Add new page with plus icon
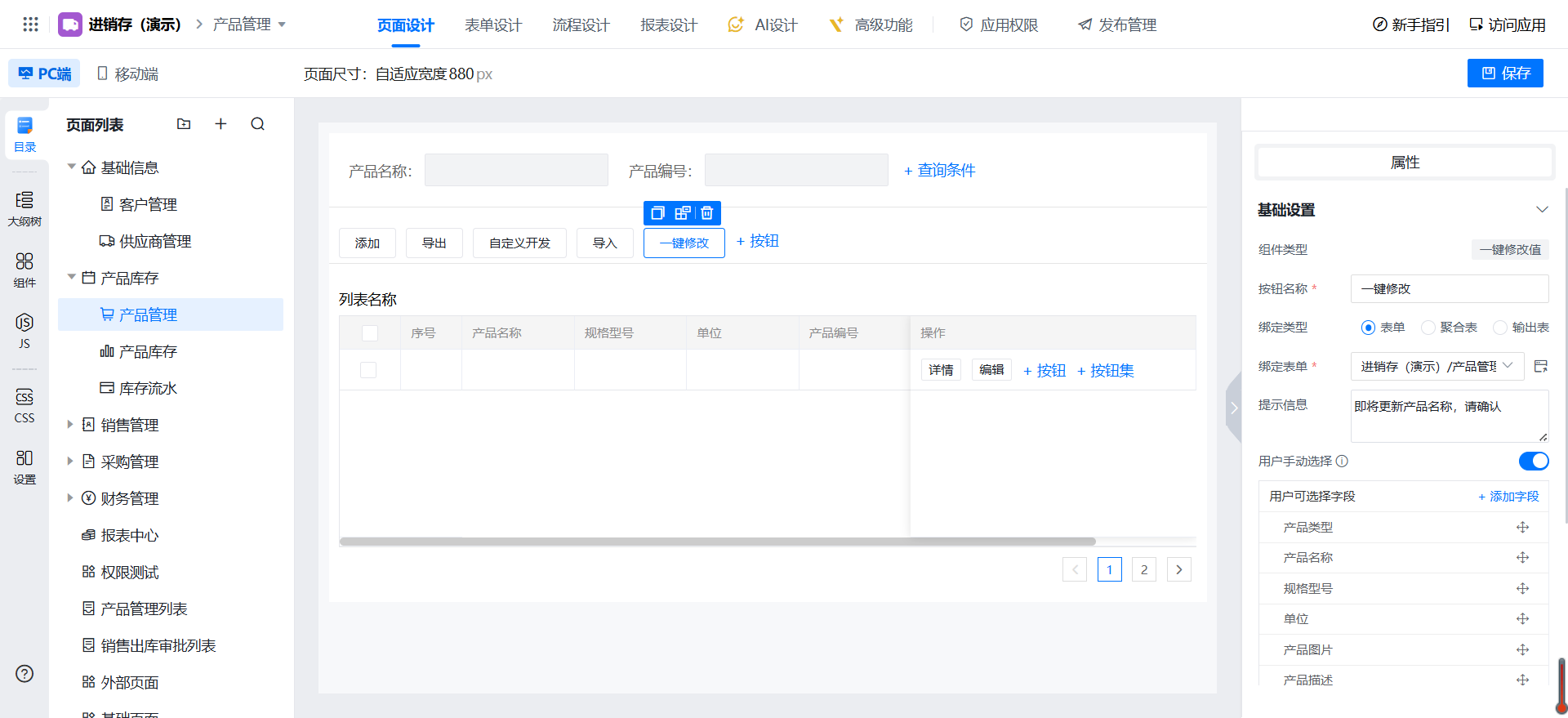 (x=220, y=124)
